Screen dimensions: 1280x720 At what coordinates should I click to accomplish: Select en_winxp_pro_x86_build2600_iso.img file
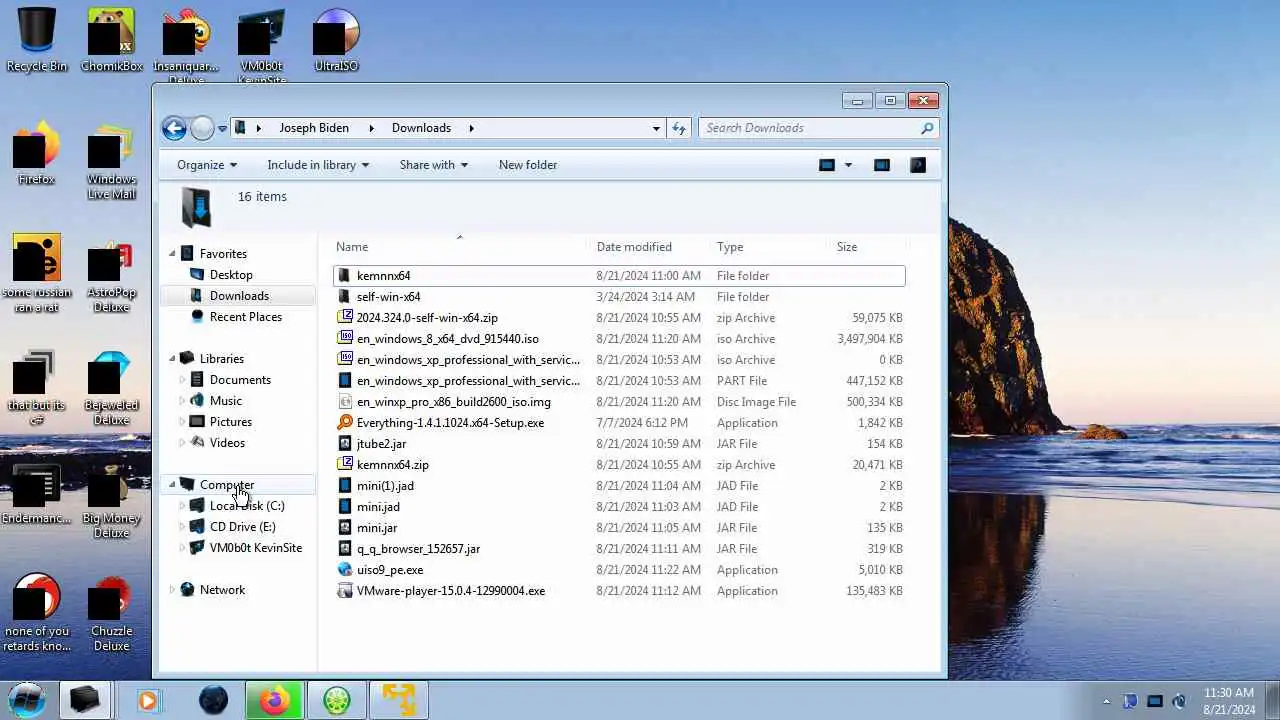tap(453, 402)
